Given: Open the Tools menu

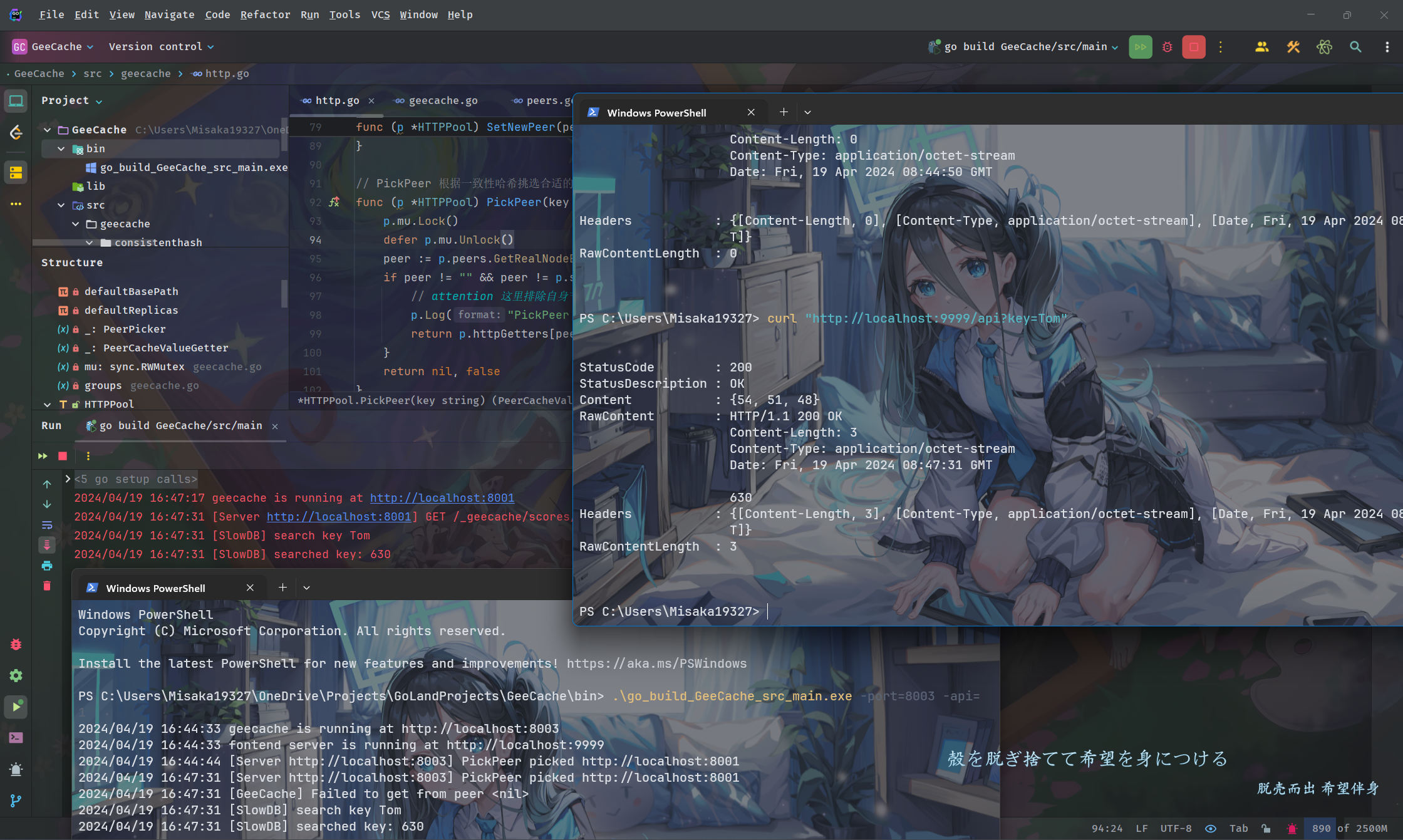Looking at the screenshot, I should click(344, 14).
